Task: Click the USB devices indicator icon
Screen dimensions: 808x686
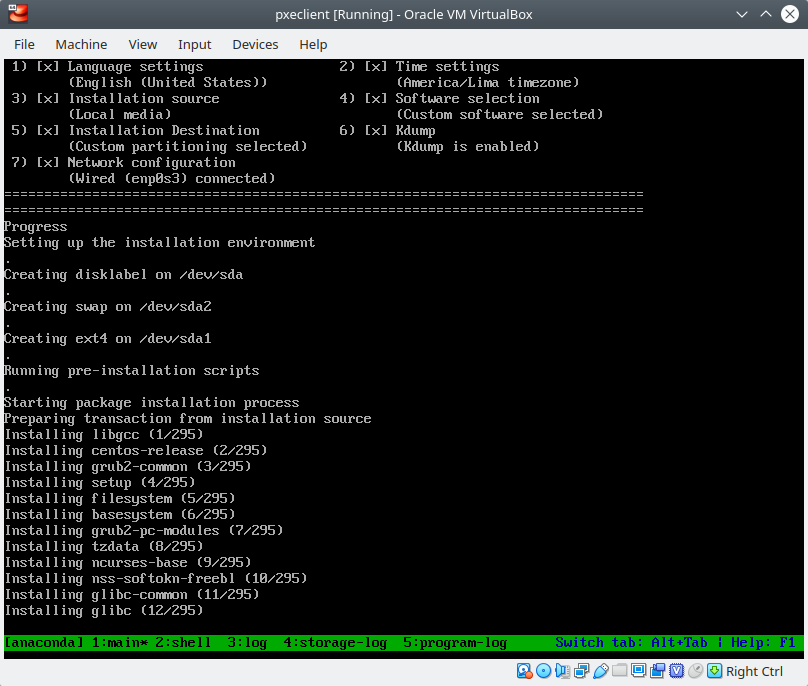Action: click(x=600, y=671)
